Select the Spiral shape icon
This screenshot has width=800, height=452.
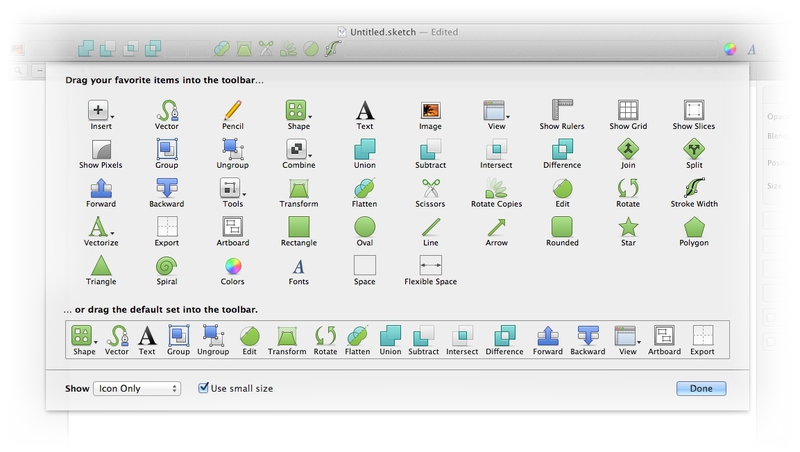[167, 266]
